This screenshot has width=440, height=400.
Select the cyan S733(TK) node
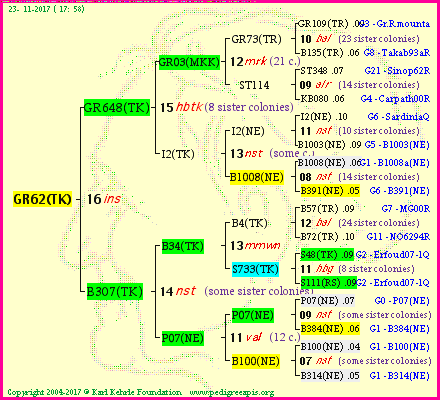(x=255, y=269)
